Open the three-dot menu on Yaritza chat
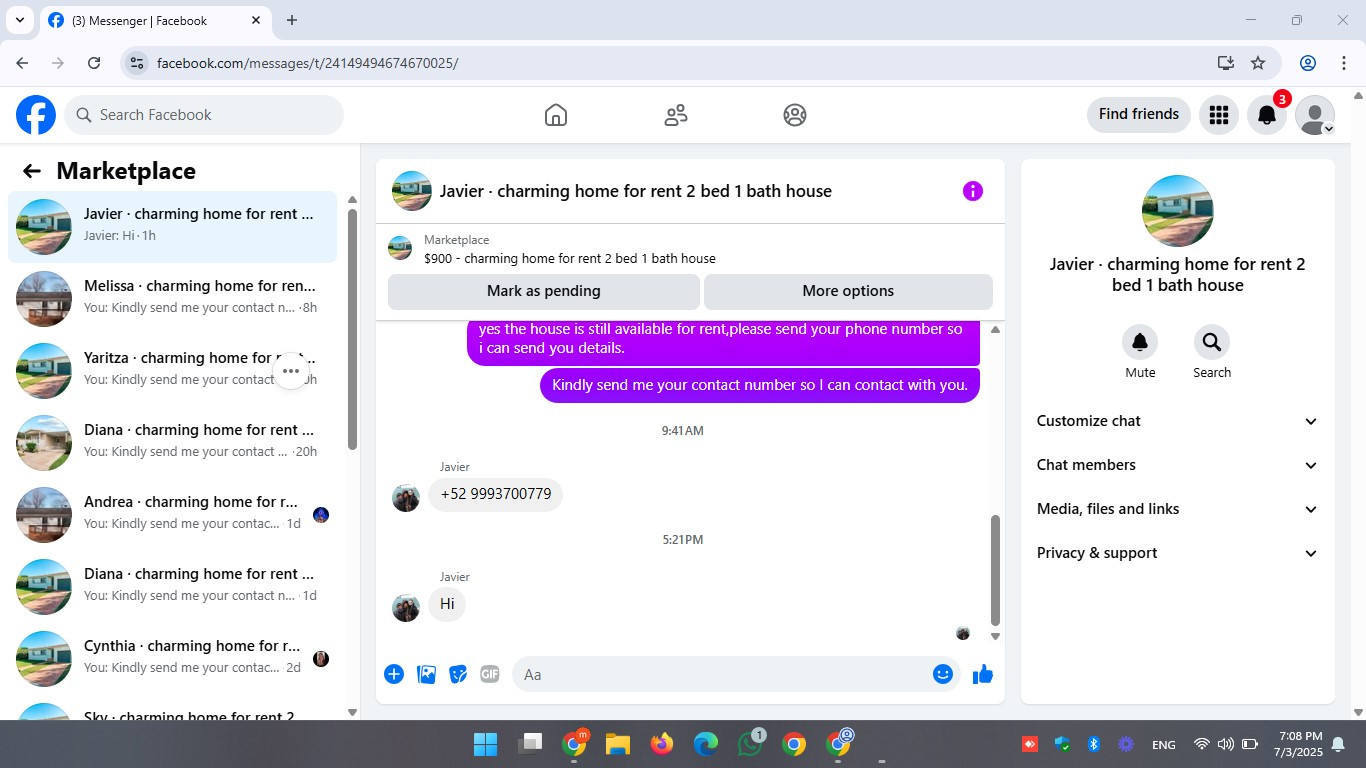 [291, 371]
